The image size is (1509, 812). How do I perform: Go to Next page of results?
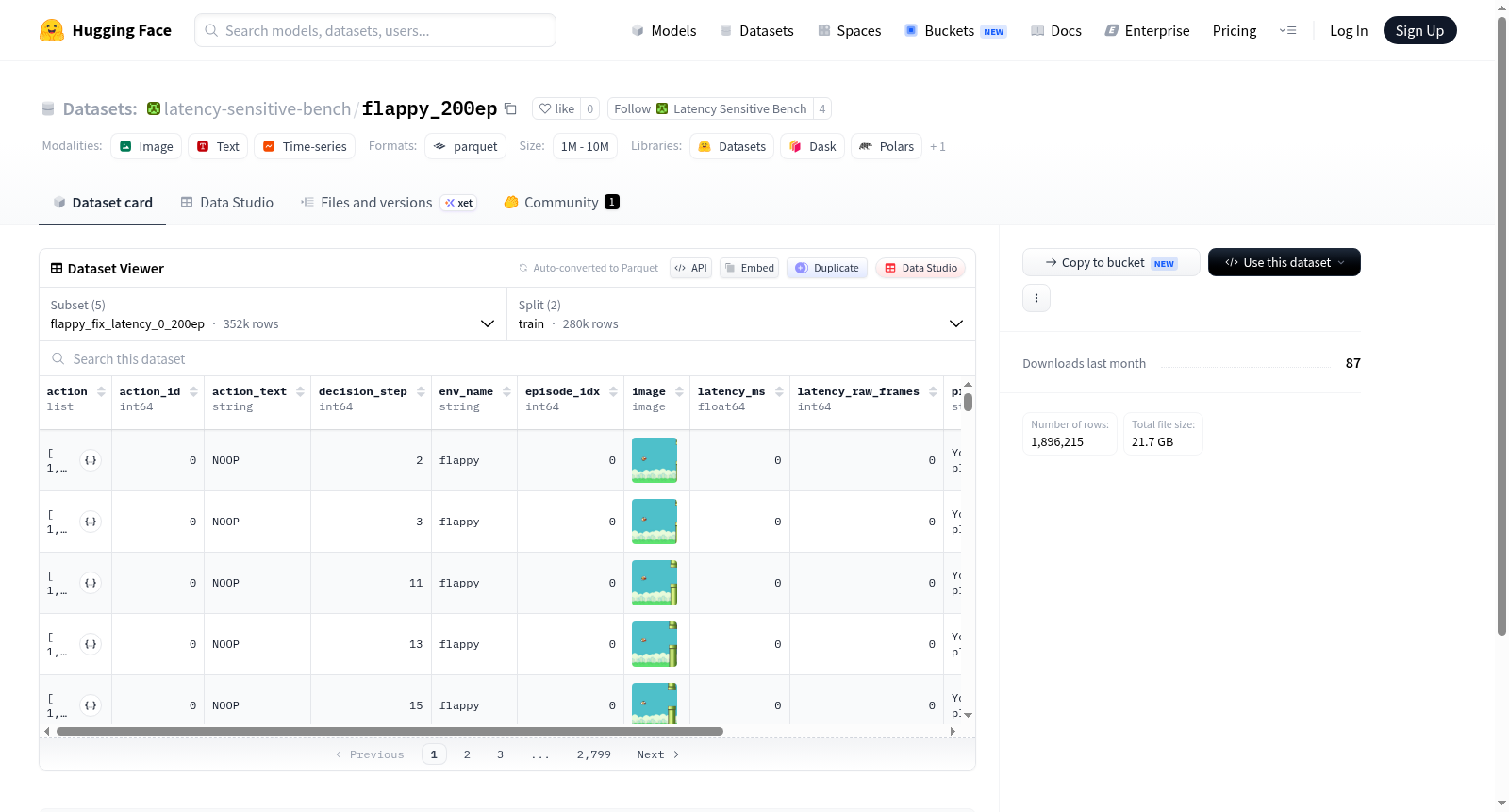click(x=657, y=754)
